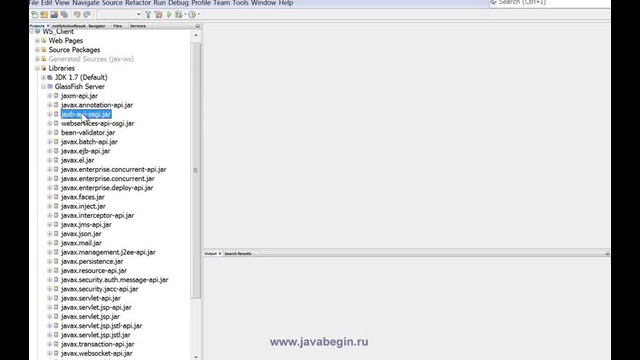Screen dimensions: 640x360
Task: Select javax.security.auth.message-api.jar row
Action: tap(114, 280)
